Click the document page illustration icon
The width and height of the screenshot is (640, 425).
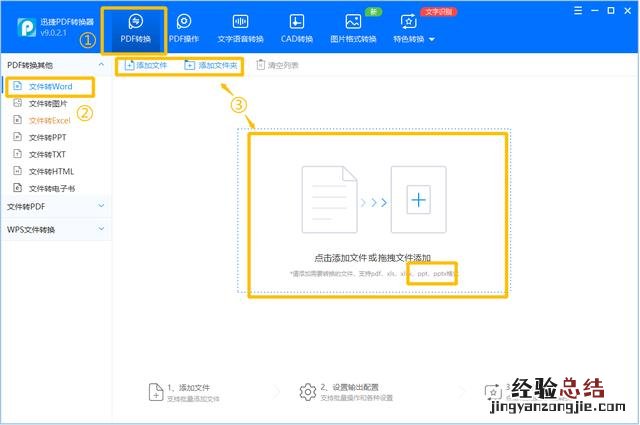pyautogui.click(x=330, y=200)
